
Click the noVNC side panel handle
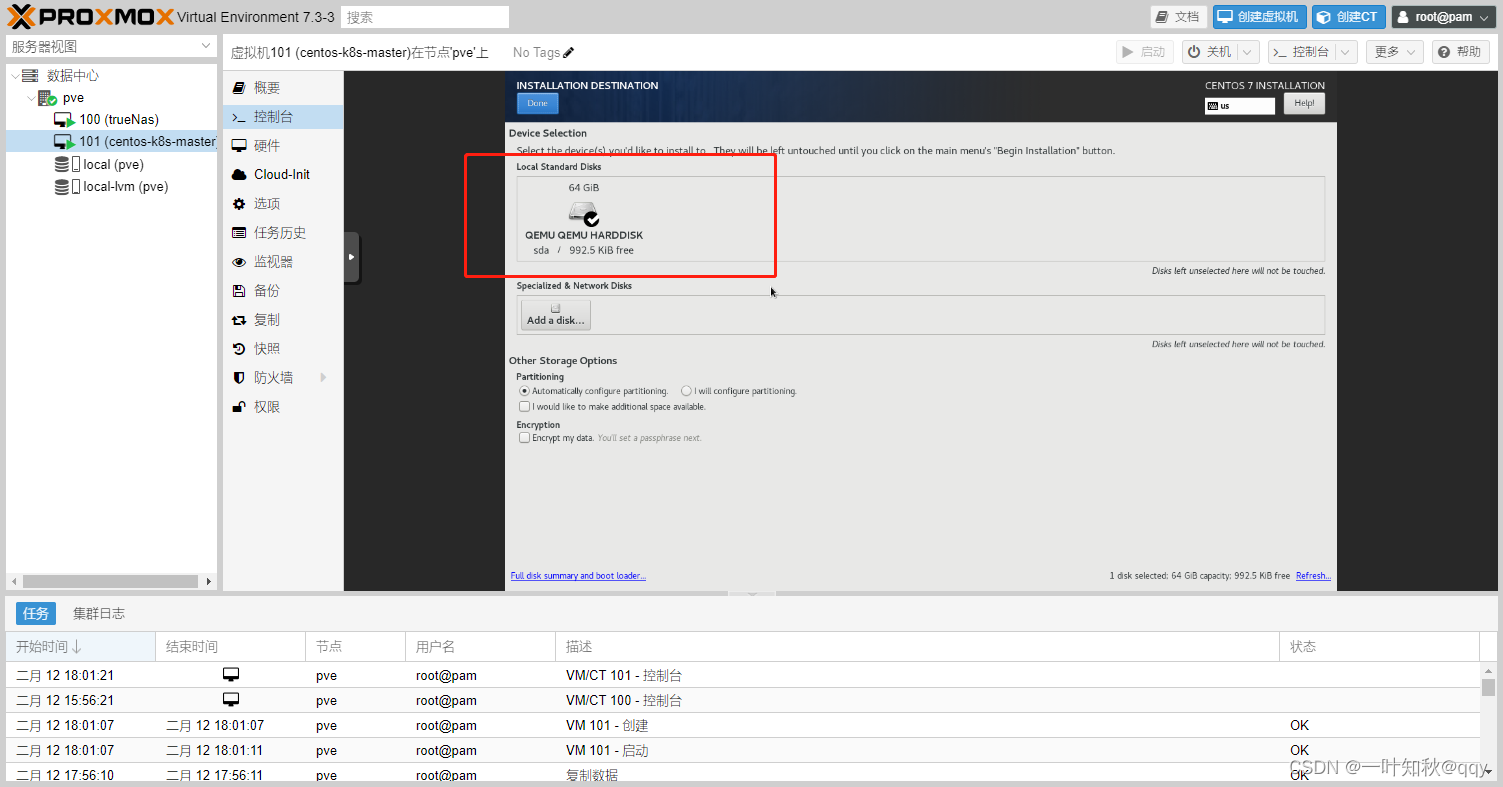click(x=351, y=257)
